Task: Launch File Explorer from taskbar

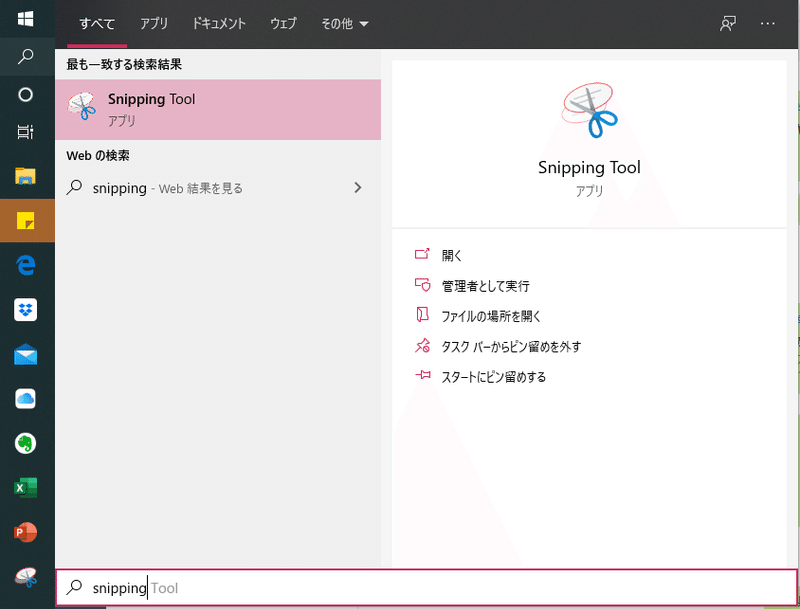Action: pyautogui.click(x=26, y=176)
